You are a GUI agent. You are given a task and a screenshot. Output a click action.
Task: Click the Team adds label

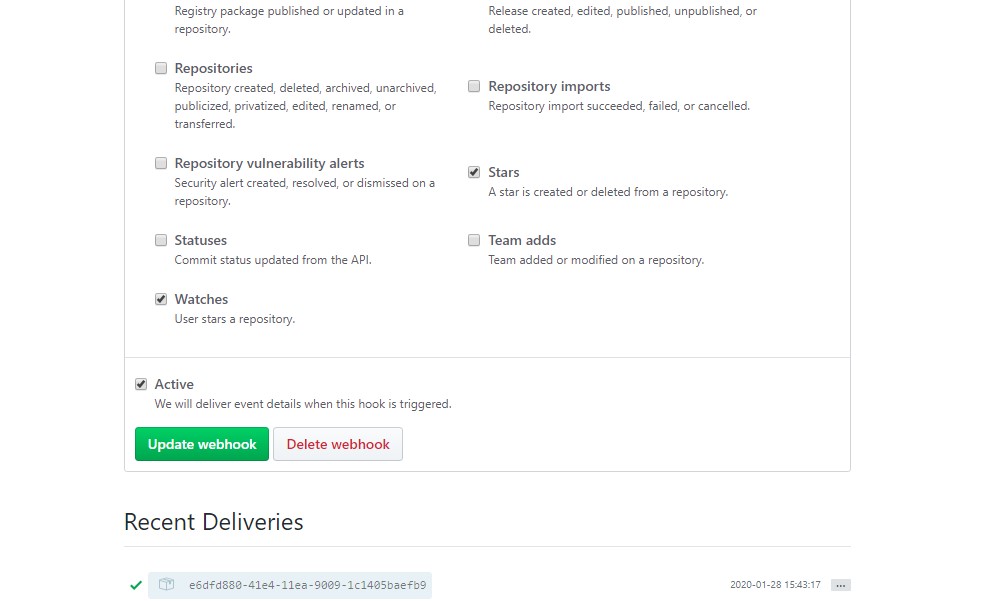(x=522, y=240)
